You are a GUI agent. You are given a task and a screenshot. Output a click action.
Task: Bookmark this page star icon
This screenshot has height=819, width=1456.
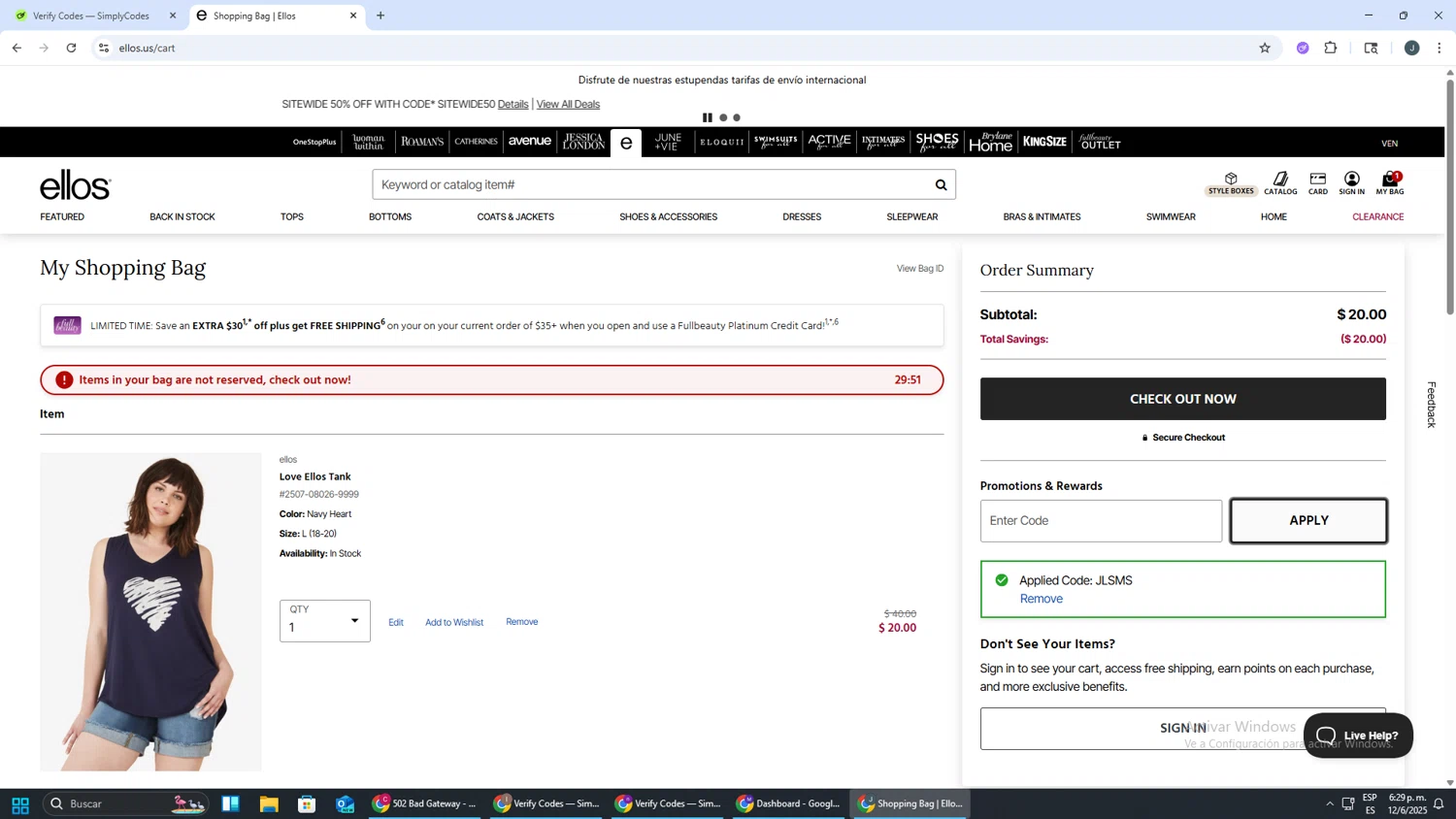(x=1265, y=48)
